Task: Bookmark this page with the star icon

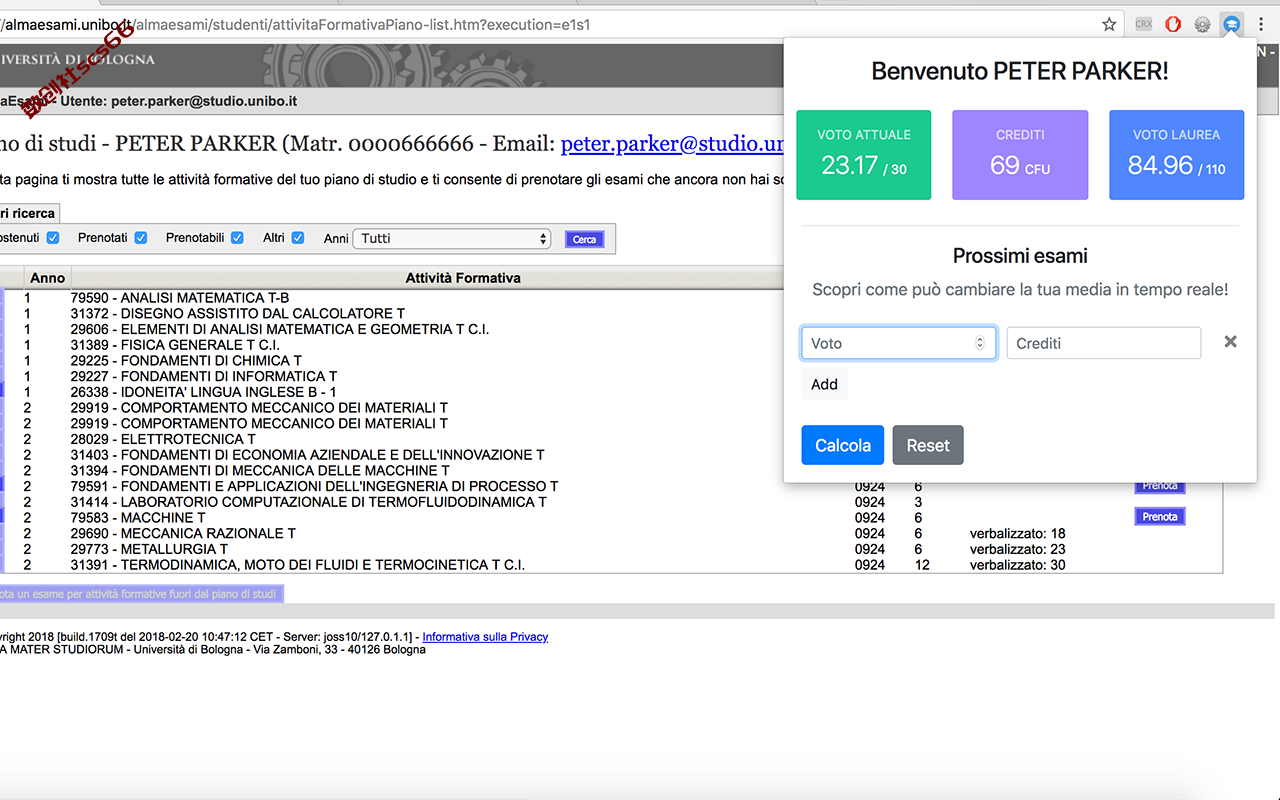Action: click(1109, 24)
